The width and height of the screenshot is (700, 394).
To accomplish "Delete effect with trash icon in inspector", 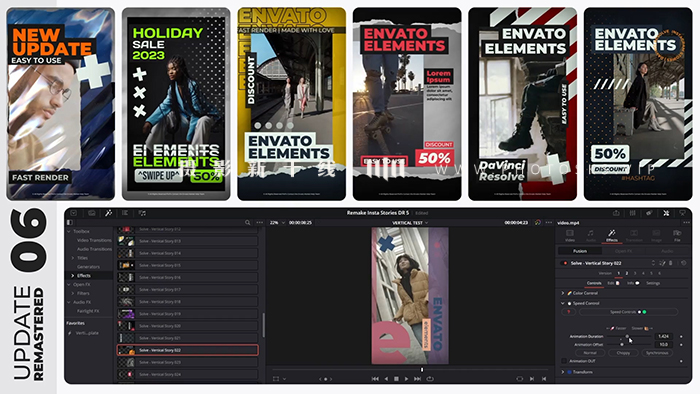I will click(x=670, y=263).
